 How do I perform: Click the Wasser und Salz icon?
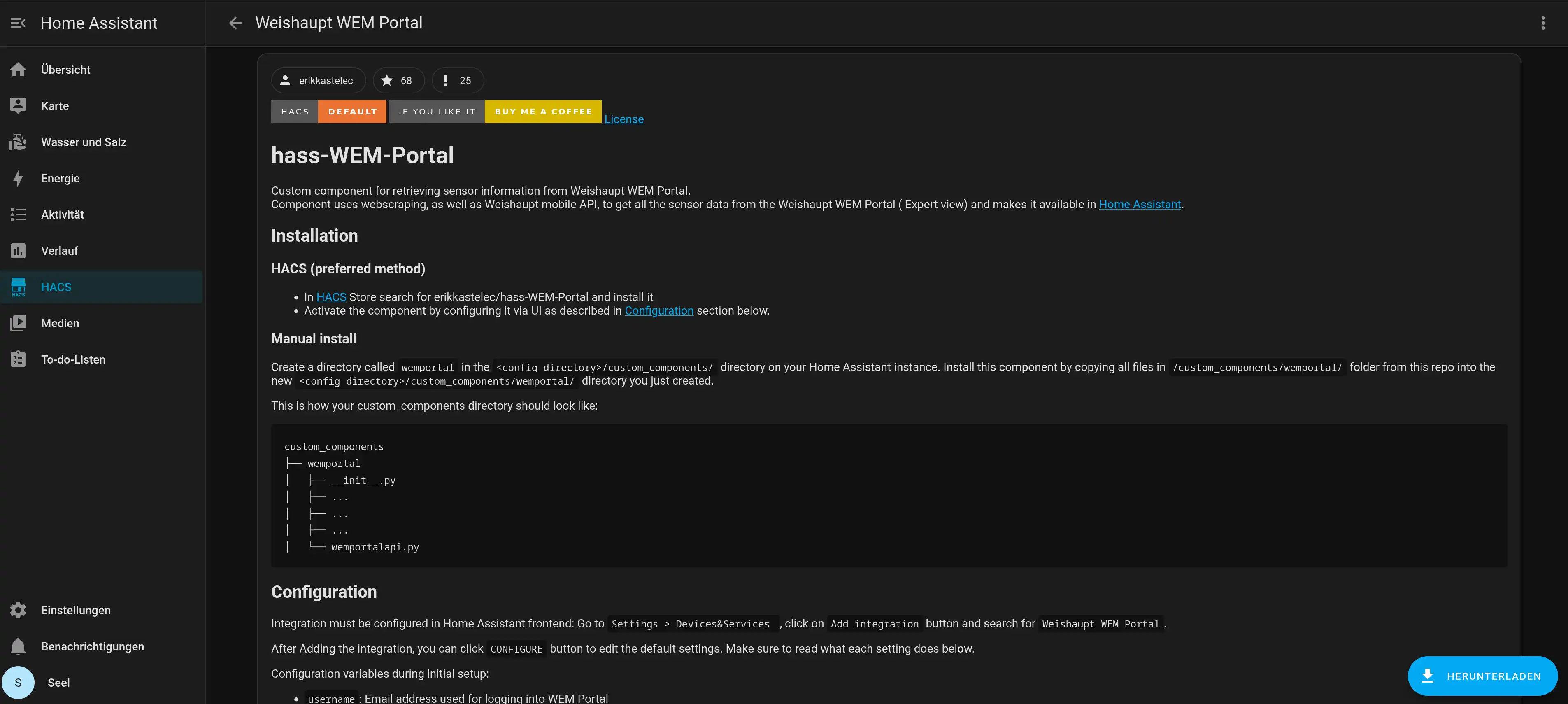pos(18,142)
